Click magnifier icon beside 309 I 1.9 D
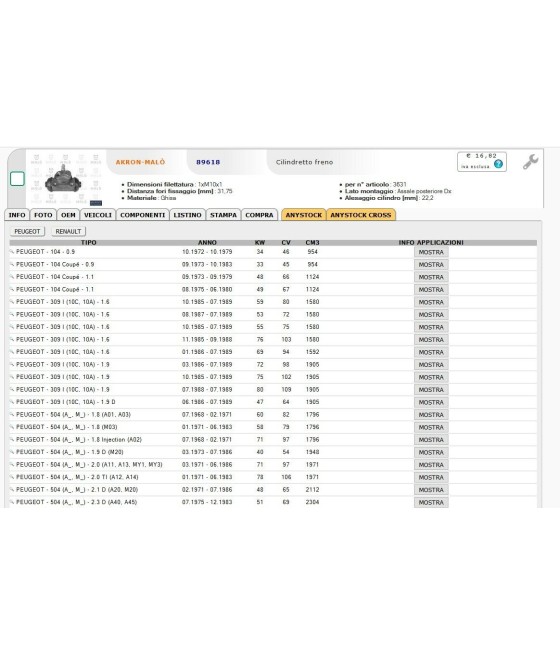Viewport: 560px width, 655px height. [12, 402]
